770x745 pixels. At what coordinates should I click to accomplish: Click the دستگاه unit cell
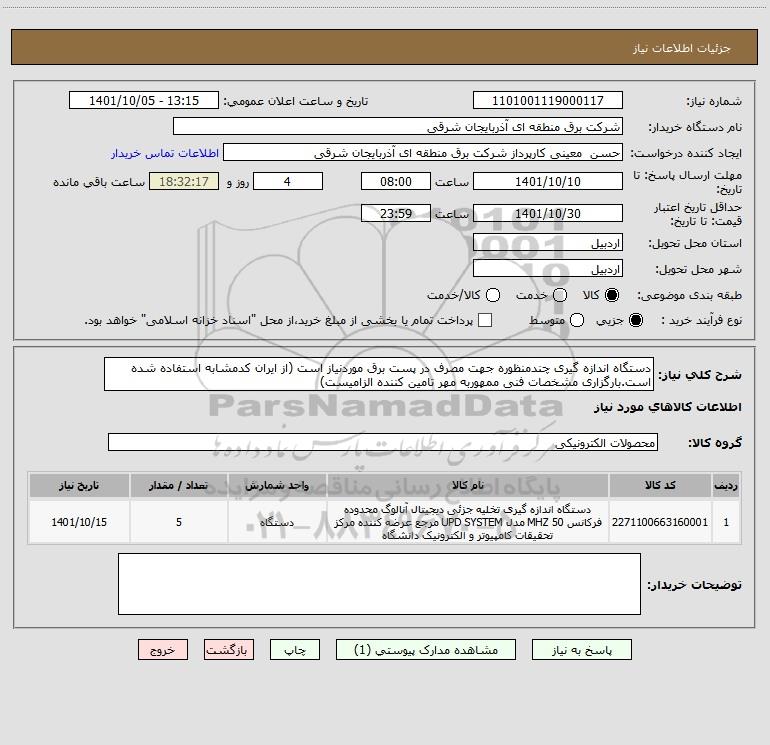tap(277, 522)
